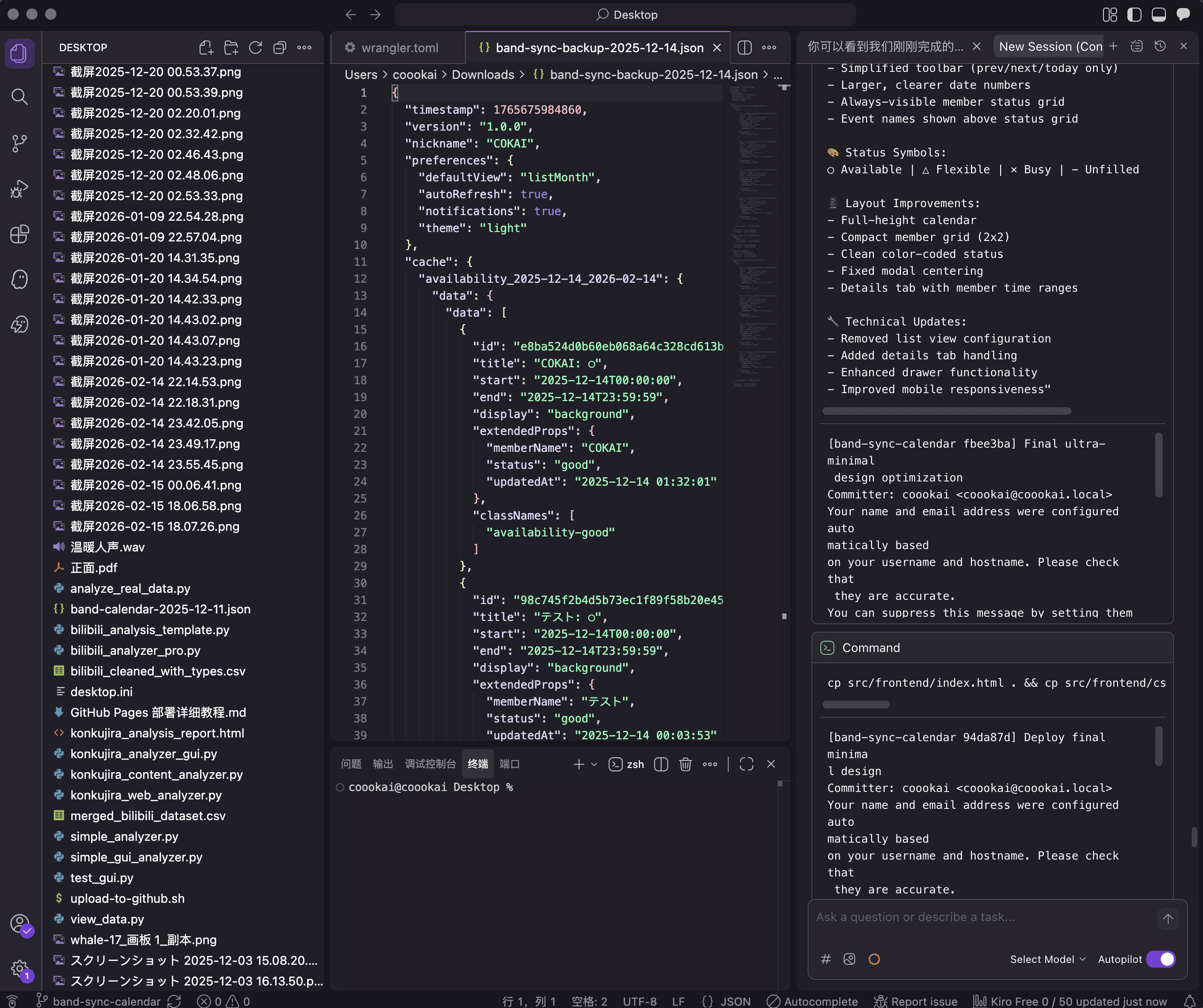Switch to the 输出 panel tab
This screenshot has height=1008, width=1203.
(x=383, y=764)
